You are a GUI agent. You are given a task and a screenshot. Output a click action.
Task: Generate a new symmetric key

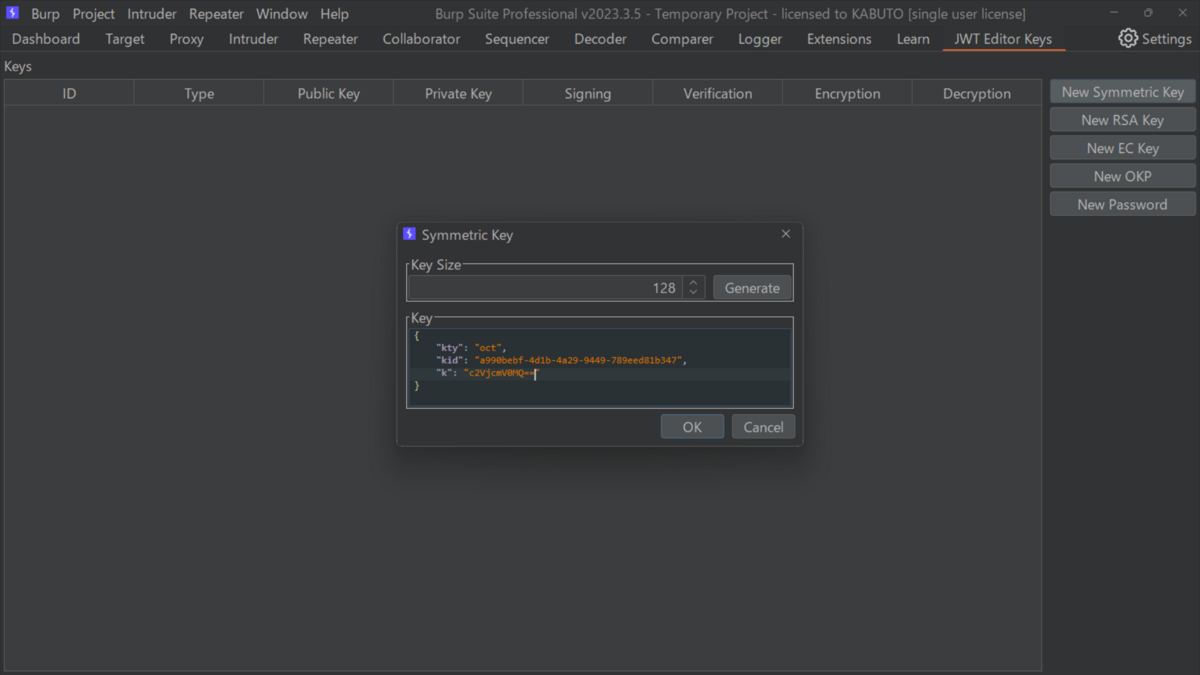pyautogui.click(x=752, y=288)
